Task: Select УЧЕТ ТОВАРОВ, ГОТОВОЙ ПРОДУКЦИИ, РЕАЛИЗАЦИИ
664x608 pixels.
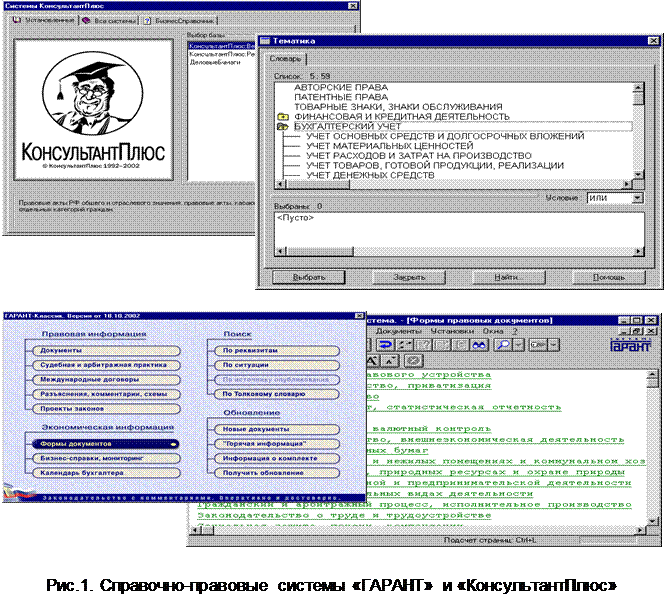Action: pos(435,165)
